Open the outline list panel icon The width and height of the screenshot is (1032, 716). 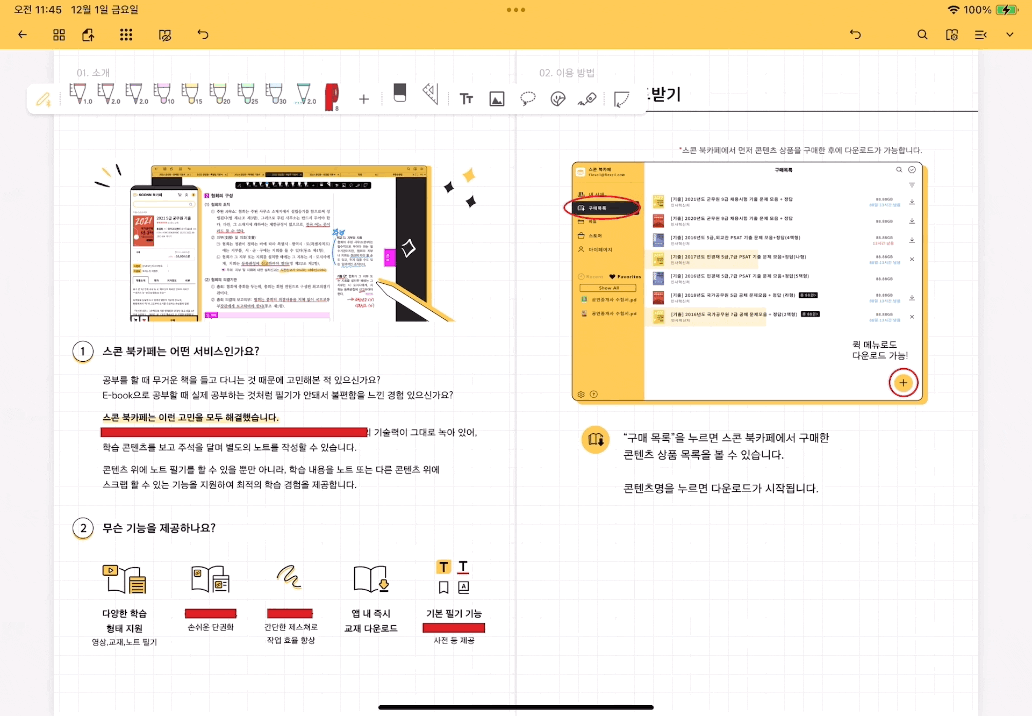981,34
